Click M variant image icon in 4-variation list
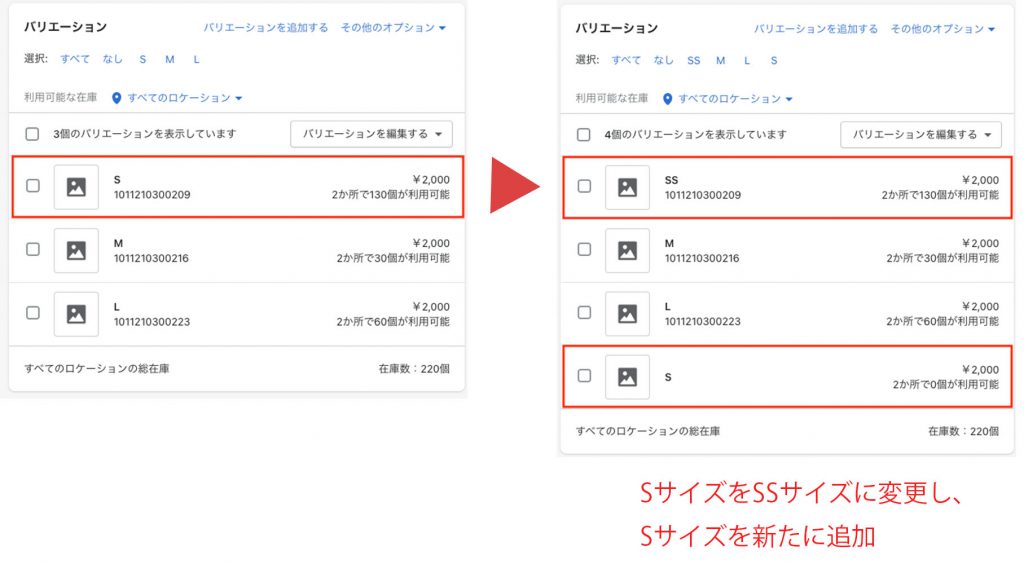Image resolution: width=1024 pixels, height=564 pixels. pyautogui.click(x=627, y=251)
